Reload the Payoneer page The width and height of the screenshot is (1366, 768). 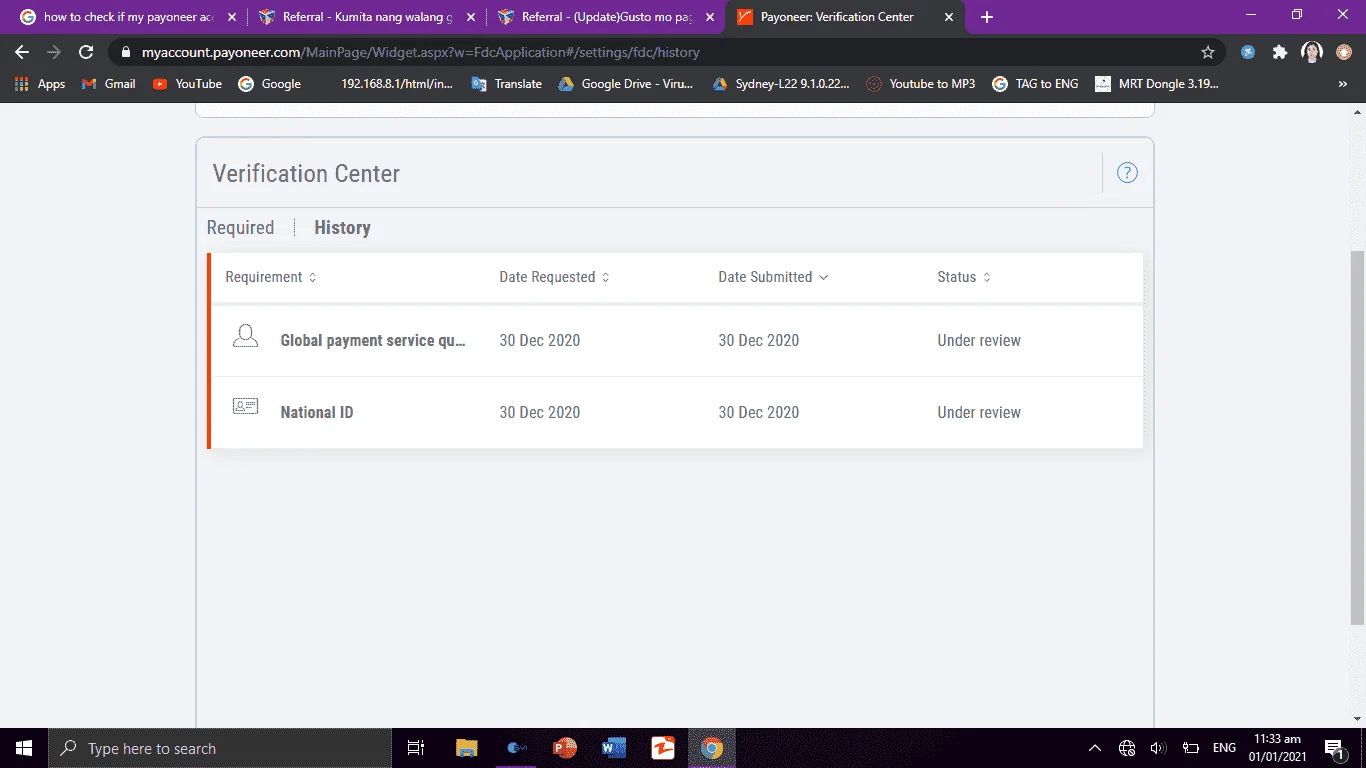point(86,52)
